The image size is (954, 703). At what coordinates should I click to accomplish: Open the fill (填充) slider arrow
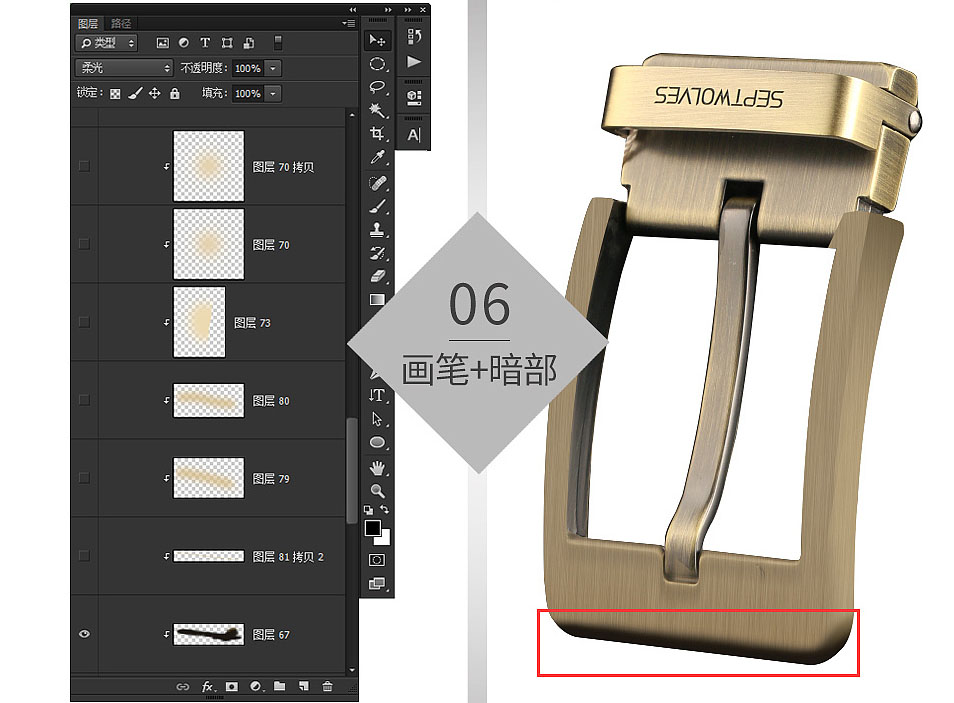(x=273, y=94)
